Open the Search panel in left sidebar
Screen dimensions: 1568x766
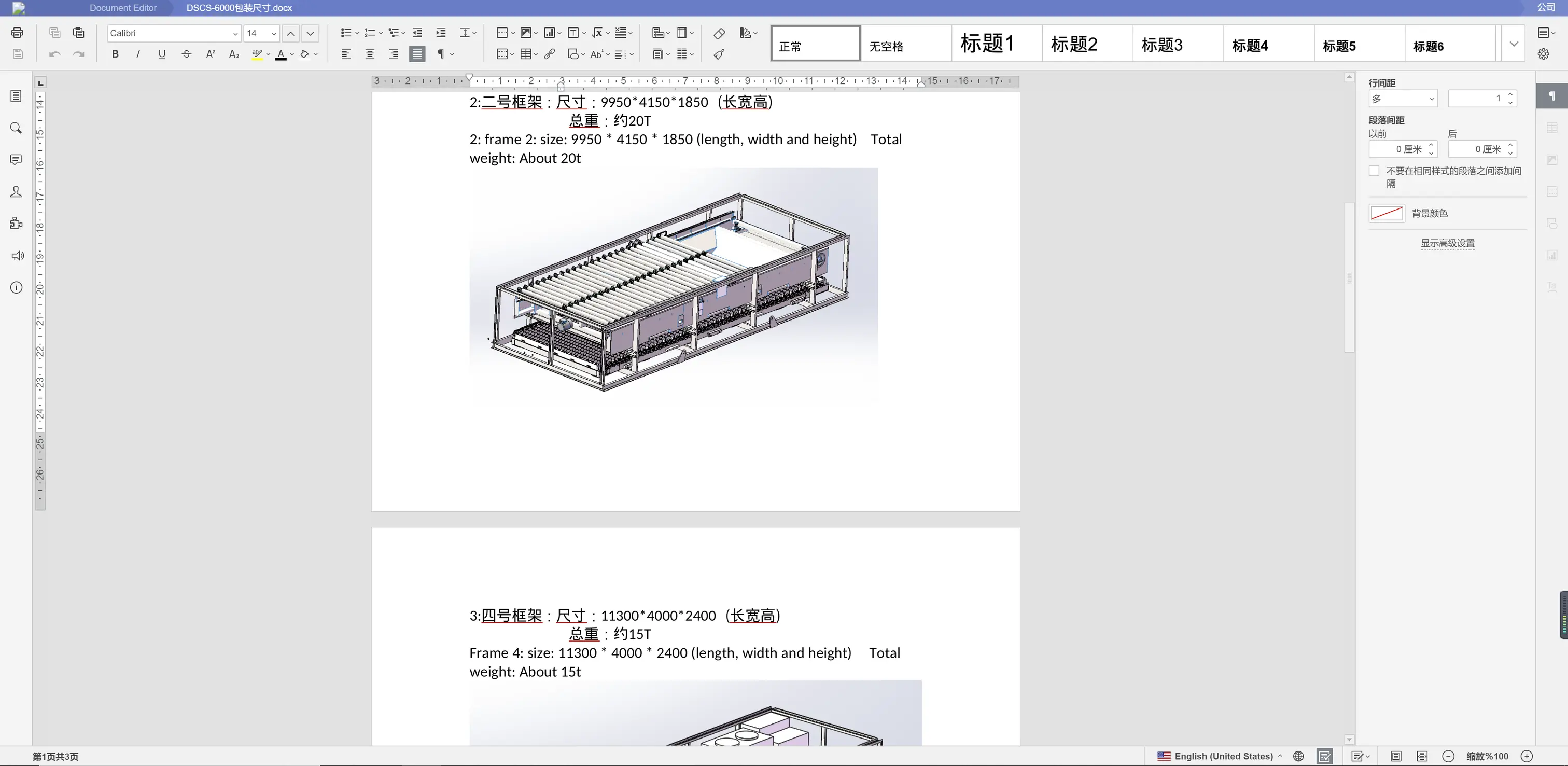coord(17,128)
